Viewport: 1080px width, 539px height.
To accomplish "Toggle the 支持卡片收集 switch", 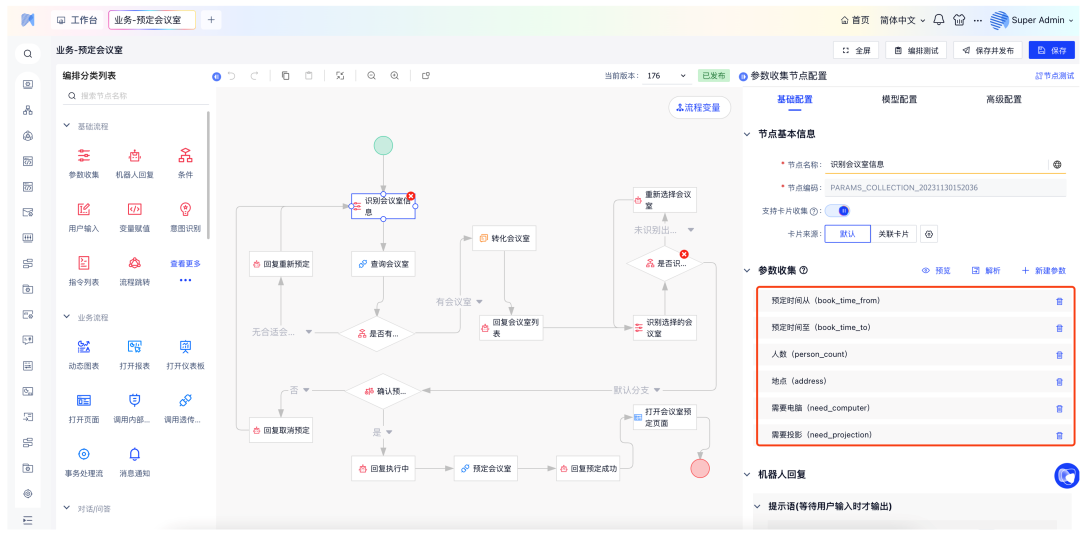I will 843,211.
